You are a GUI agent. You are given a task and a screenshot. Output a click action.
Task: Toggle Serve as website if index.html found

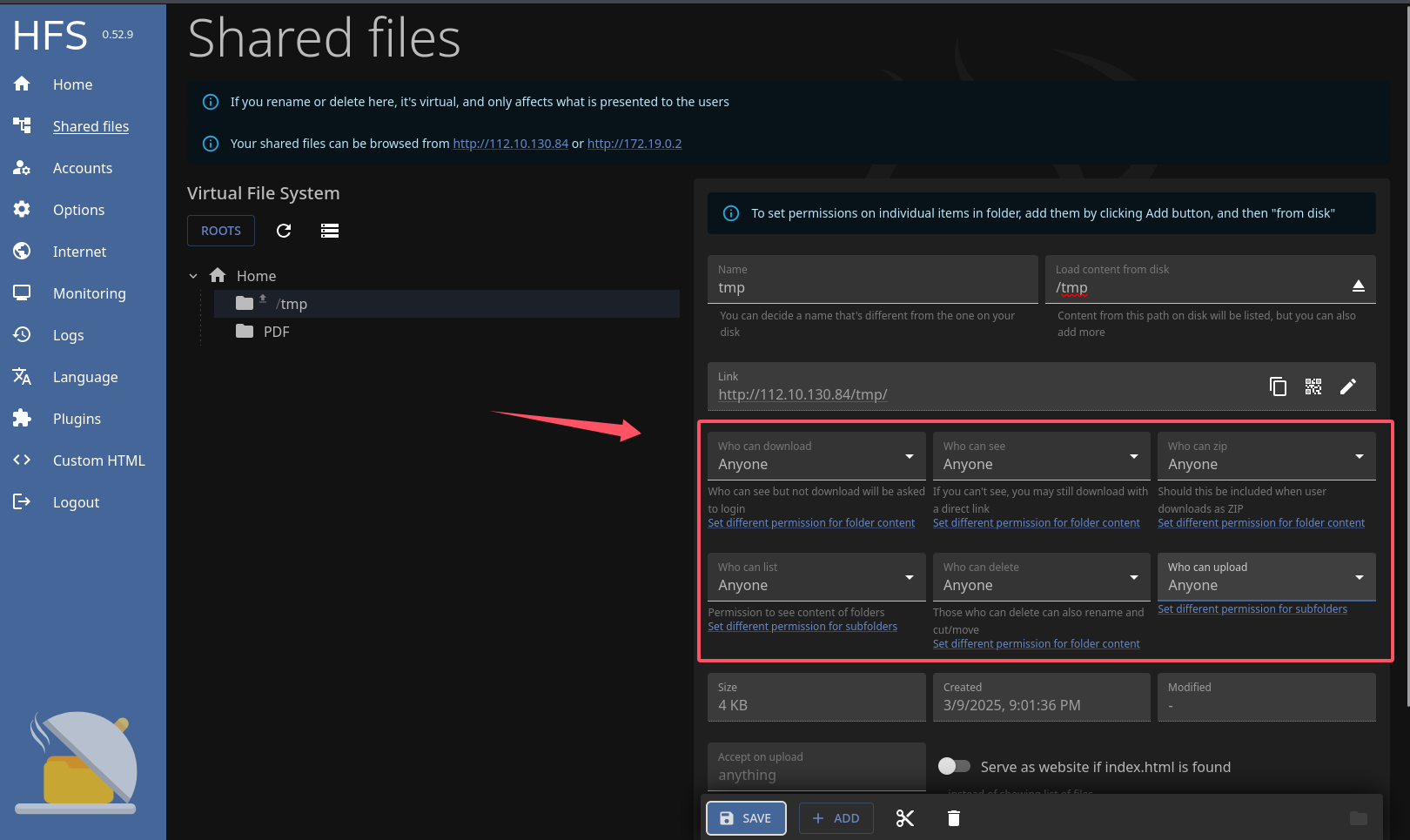pos(954,766)
